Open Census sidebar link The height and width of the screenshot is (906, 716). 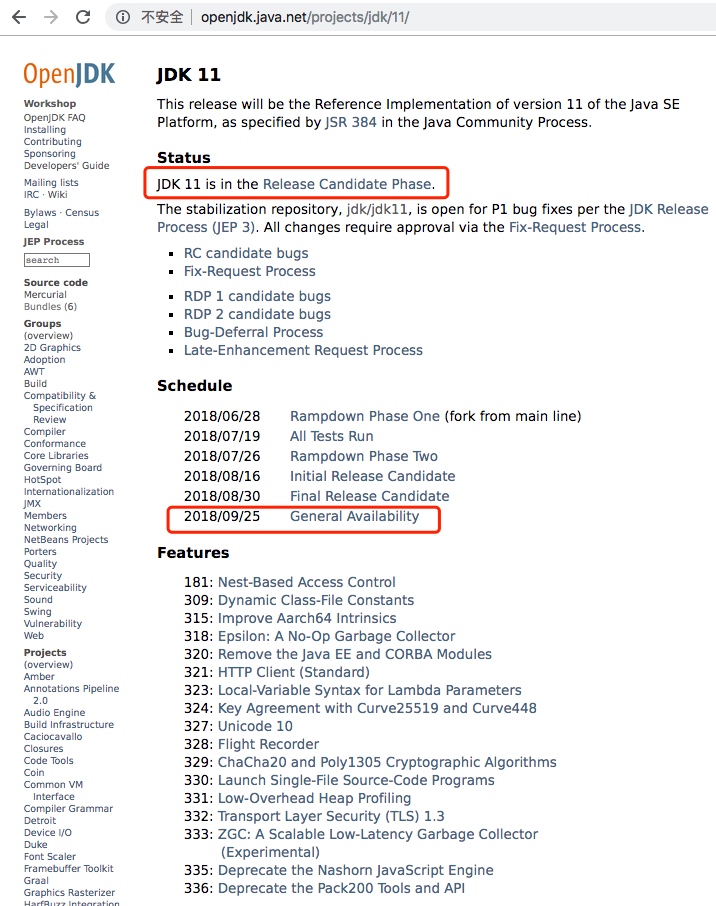pyautogui.click(x=82, y=213)
